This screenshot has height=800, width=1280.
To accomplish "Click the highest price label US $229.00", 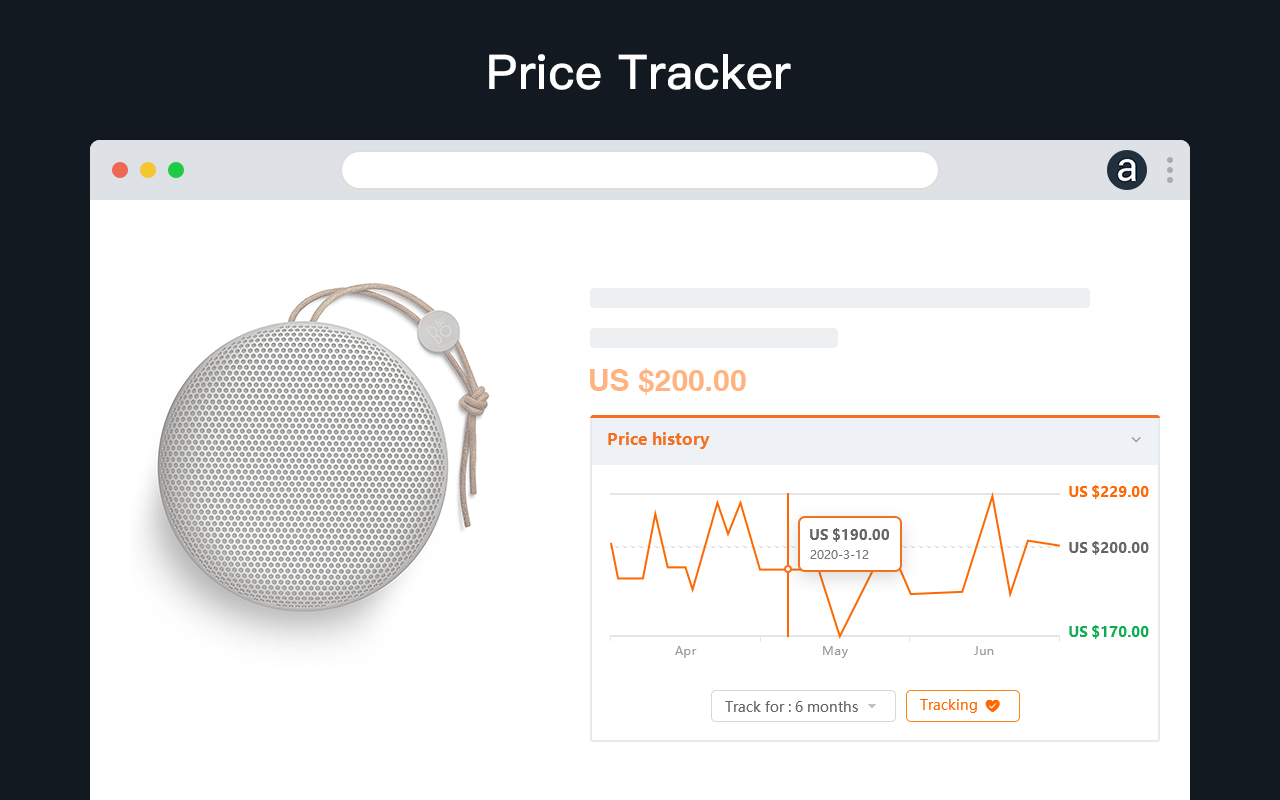I will click(1108, 492).
